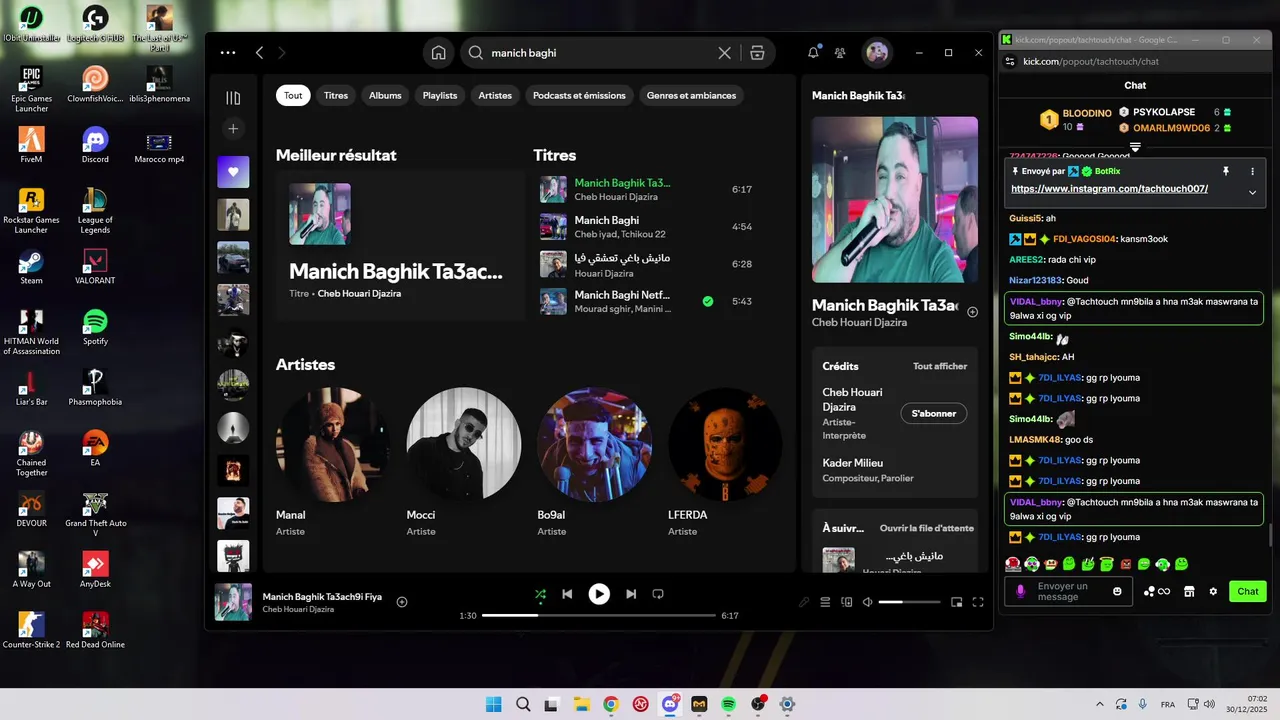
Task: Create a playlist with the plus icon
Action: pos(233,129)
